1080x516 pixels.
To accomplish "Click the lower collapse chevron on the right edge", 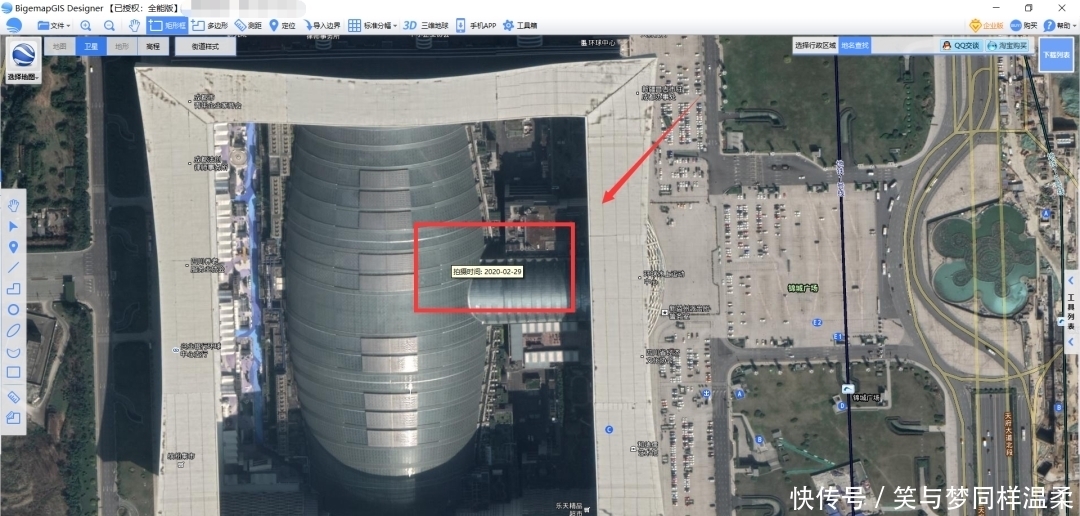I will click(x=1071, y=342).
